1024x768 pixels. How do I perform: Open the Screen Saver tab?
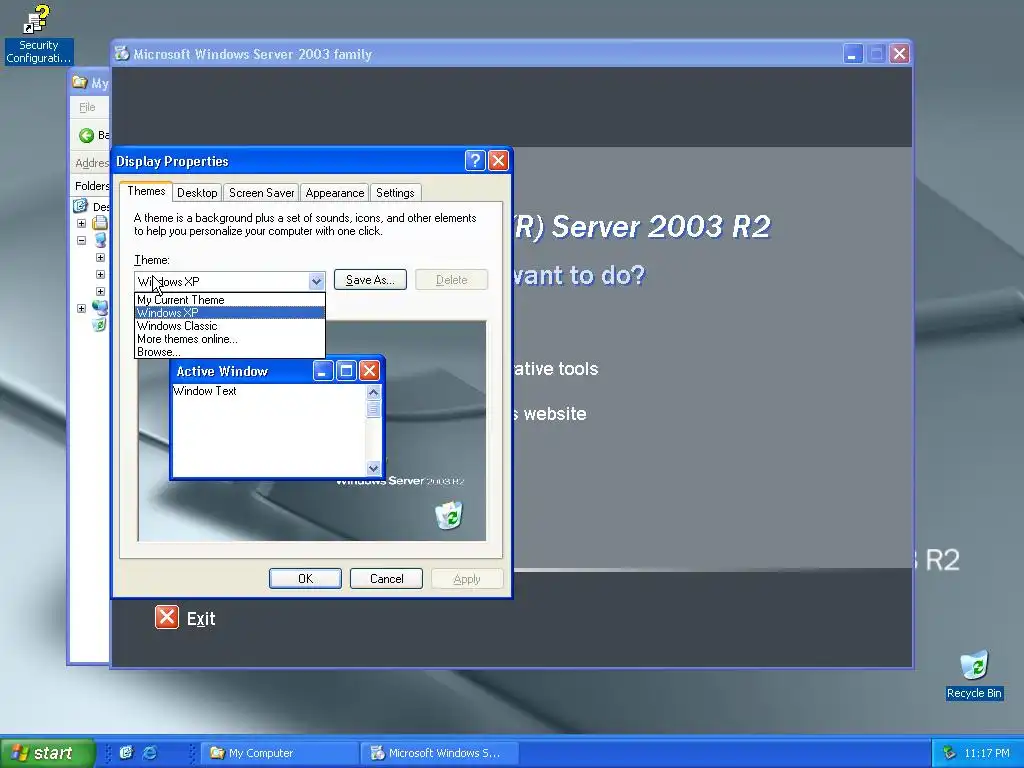point(261,193)
